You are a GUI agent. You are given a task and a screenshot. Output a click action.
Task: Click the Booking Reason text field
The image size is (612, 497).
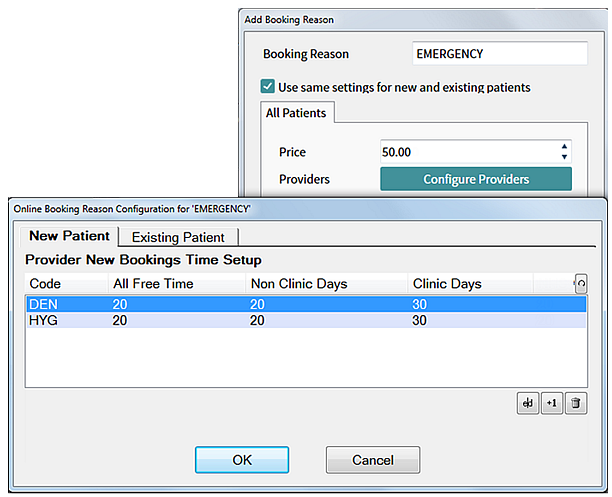tap(500, 53)
